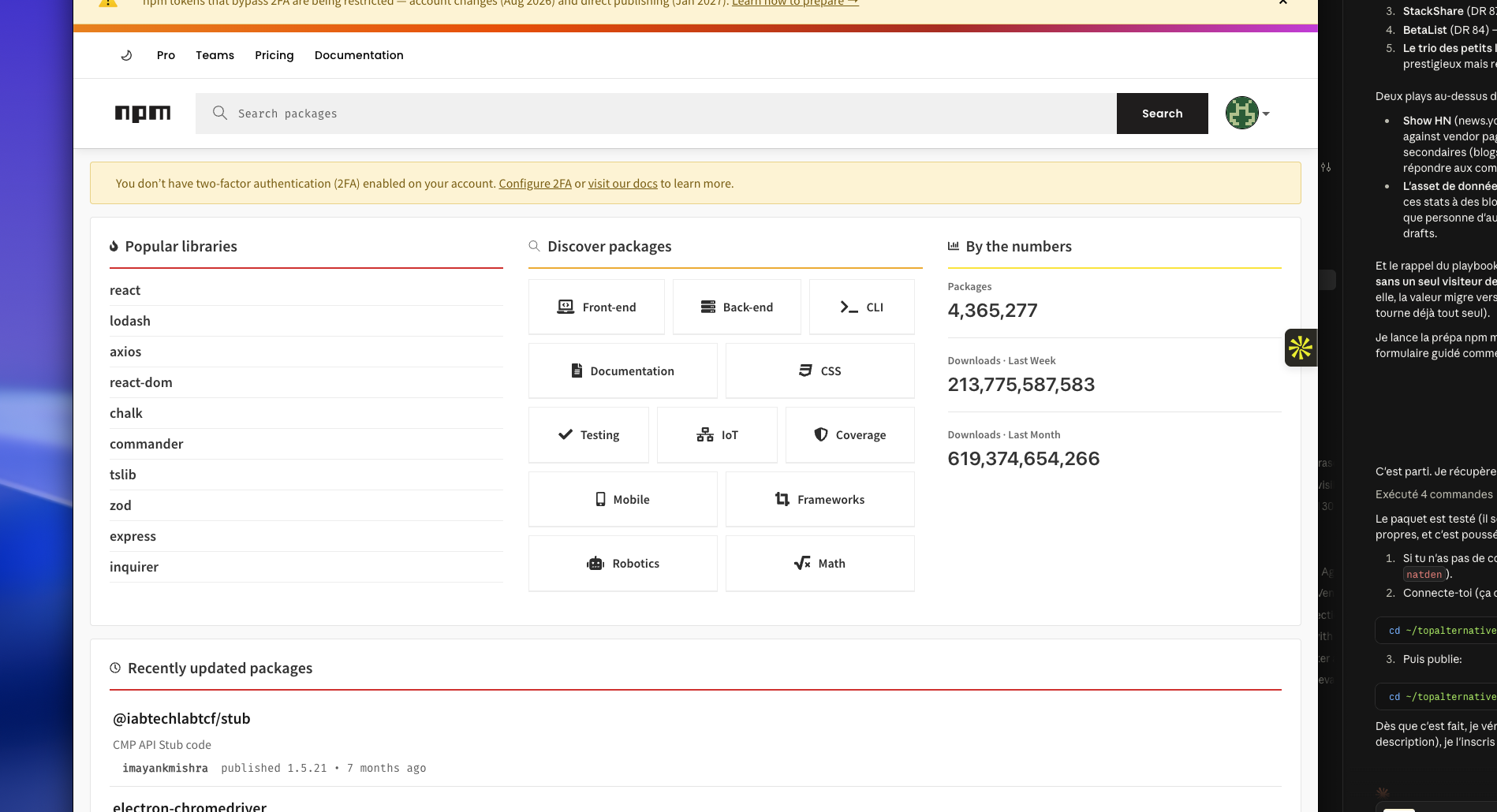Screen dimensions: 1497x812
Task: Click the clock icon beside Recently updated packages
Action: 115,668
